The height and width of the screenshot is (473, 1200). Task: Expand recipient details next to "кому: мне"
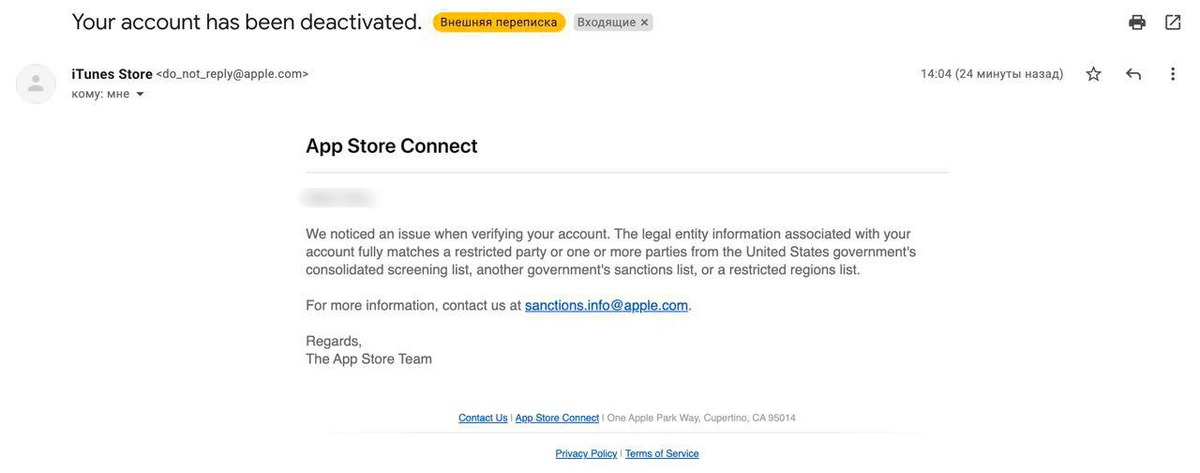click(140, 94)
